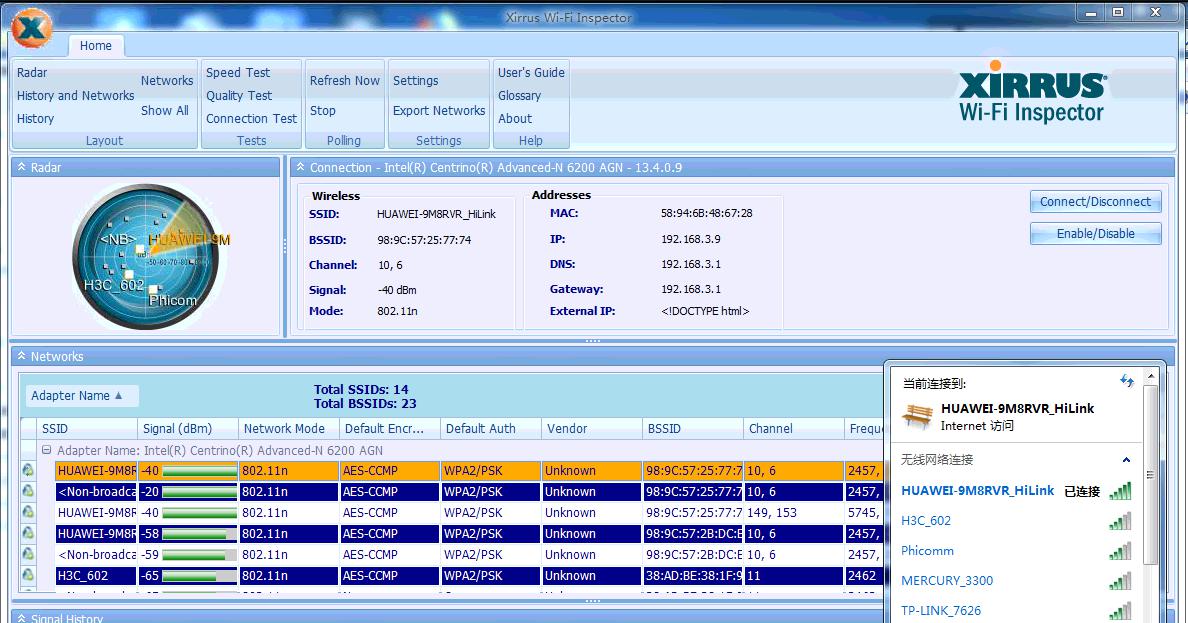Click Export Networks

click(439, 111)
